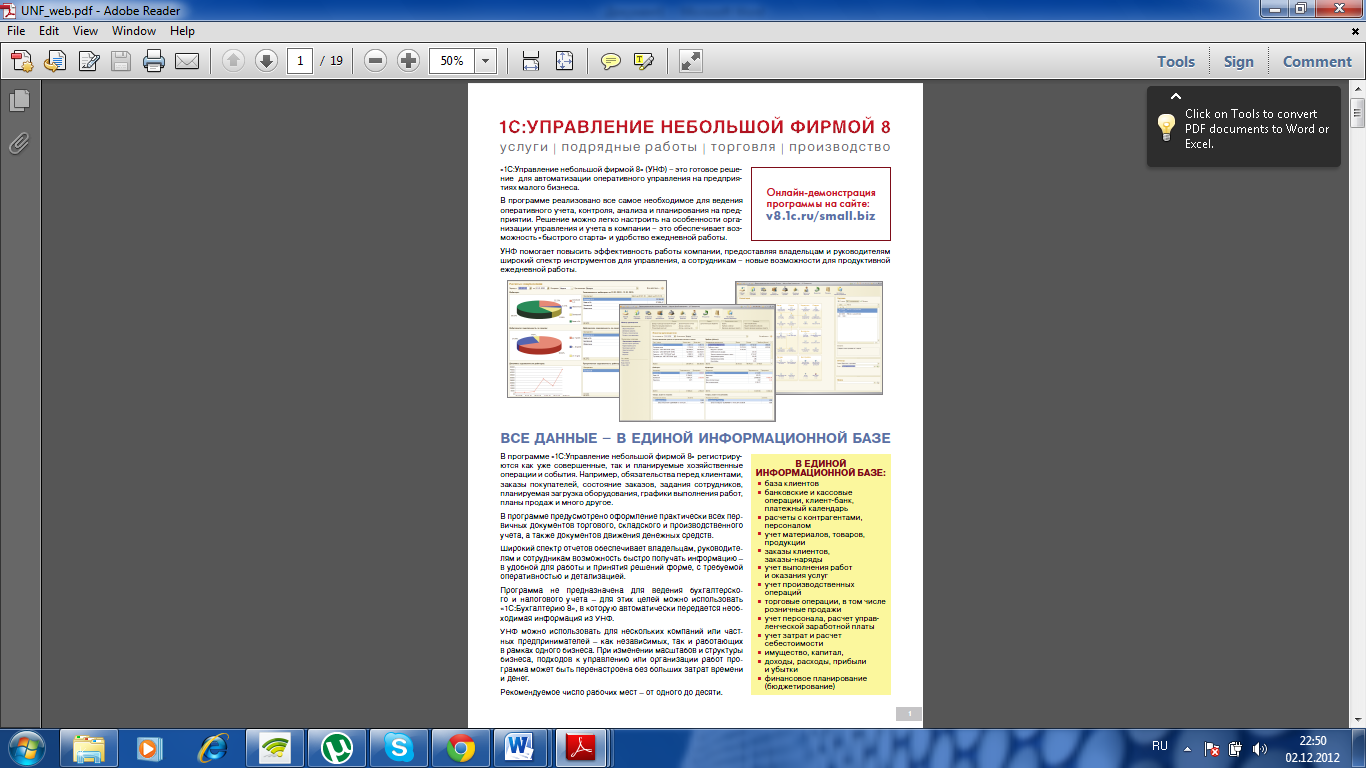The image size is (1366, 768).
Task: Click the save file floppy icon
Action: (121, 61)
